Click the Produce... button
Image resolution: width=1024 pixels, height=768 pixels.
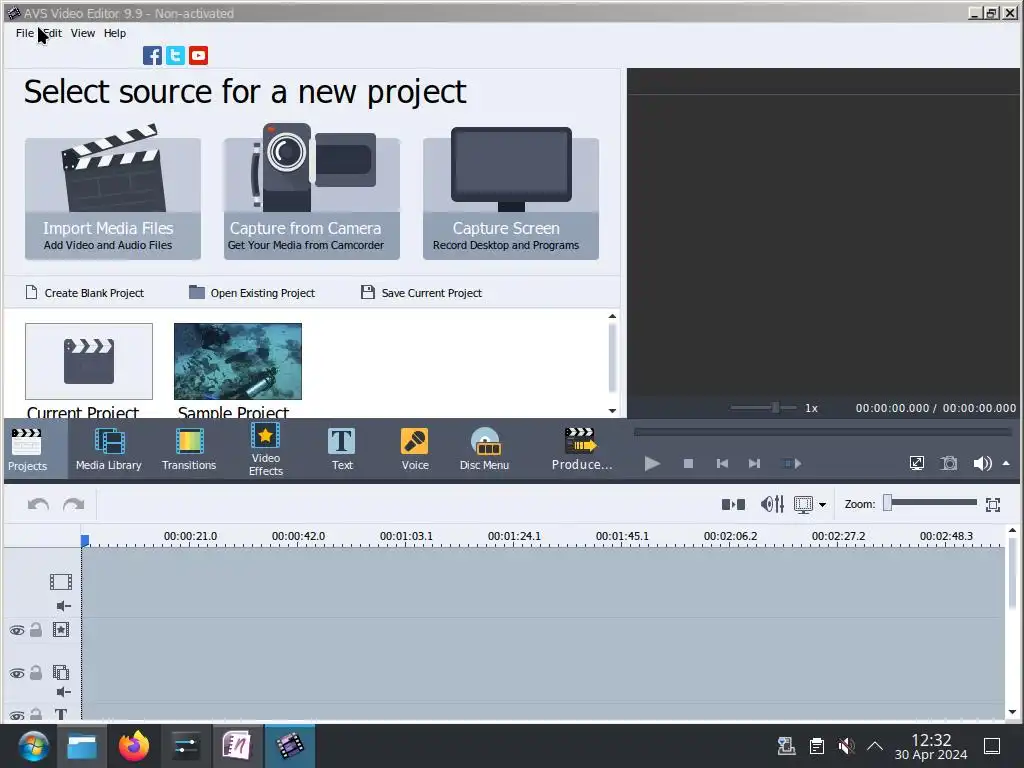coord(581,449)
